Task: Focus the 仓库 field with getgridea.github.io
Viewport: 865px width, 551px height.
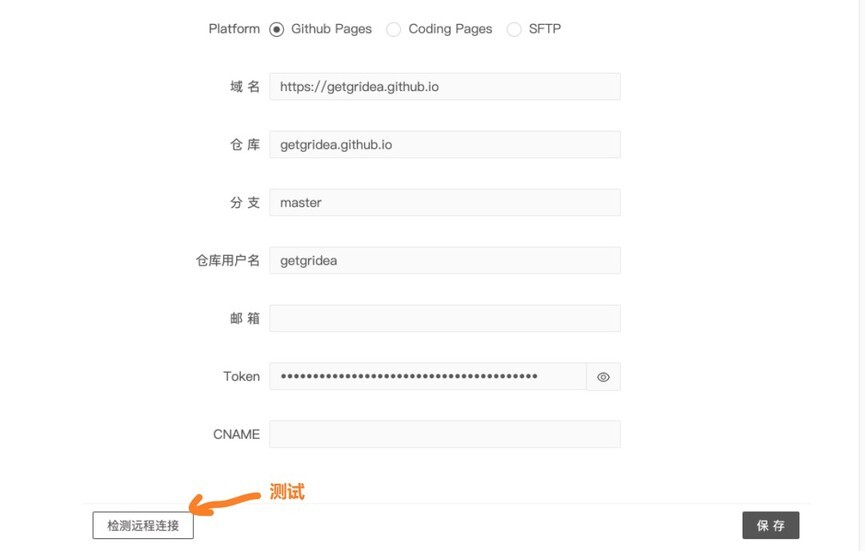Action: [x=445, y=145]
